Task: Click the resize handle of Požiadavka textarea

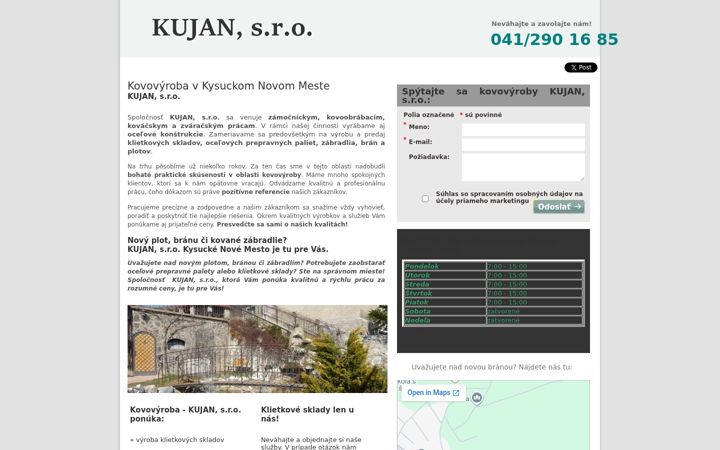Action: (x=582, y=179)
